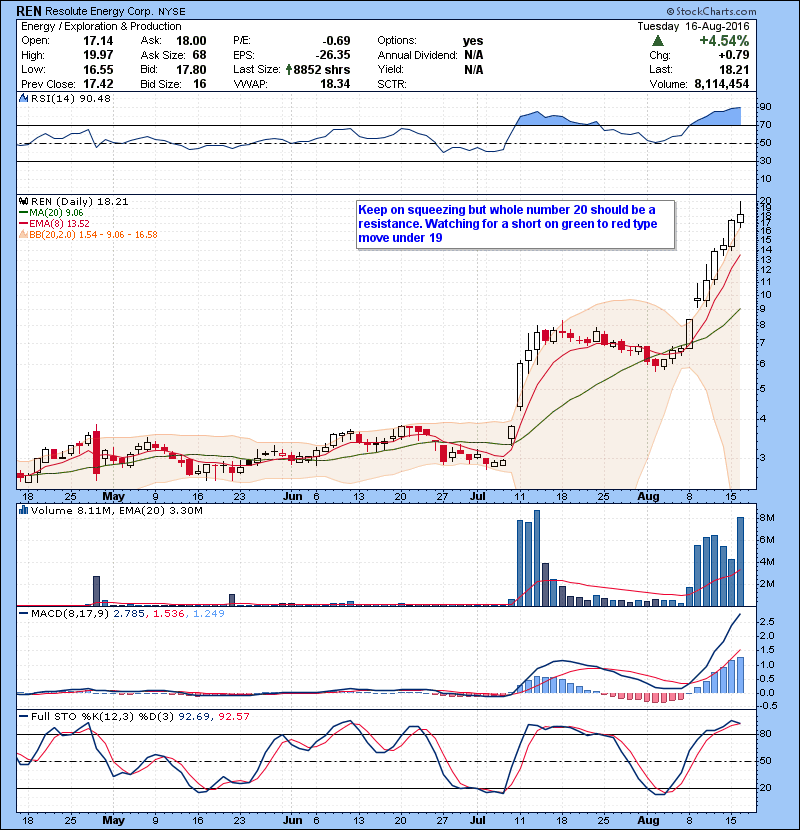Click the Stochastic 80 level axis label
The image size is (800, 830).
766,734
